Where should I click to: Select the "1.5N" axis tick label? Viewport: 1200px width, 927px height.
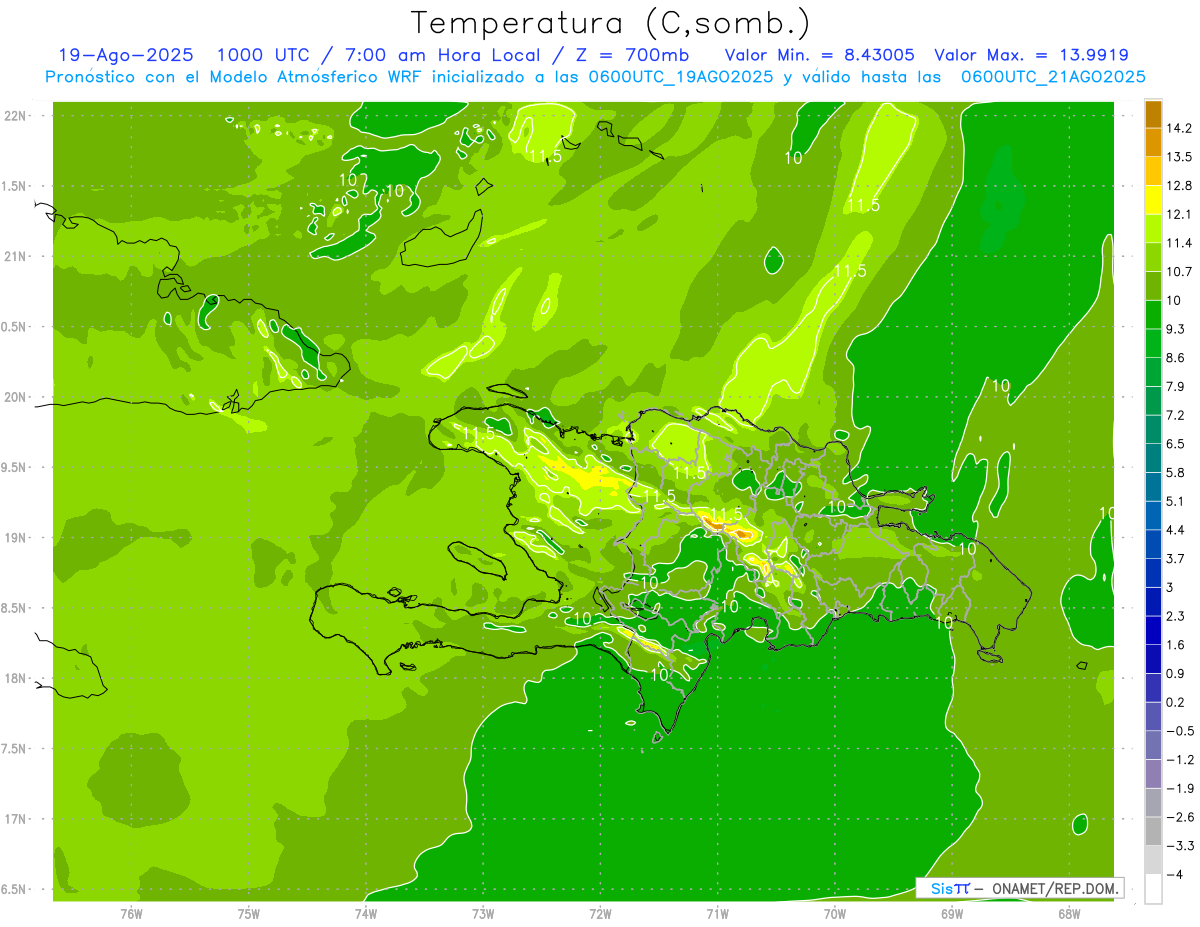(15, 187)
